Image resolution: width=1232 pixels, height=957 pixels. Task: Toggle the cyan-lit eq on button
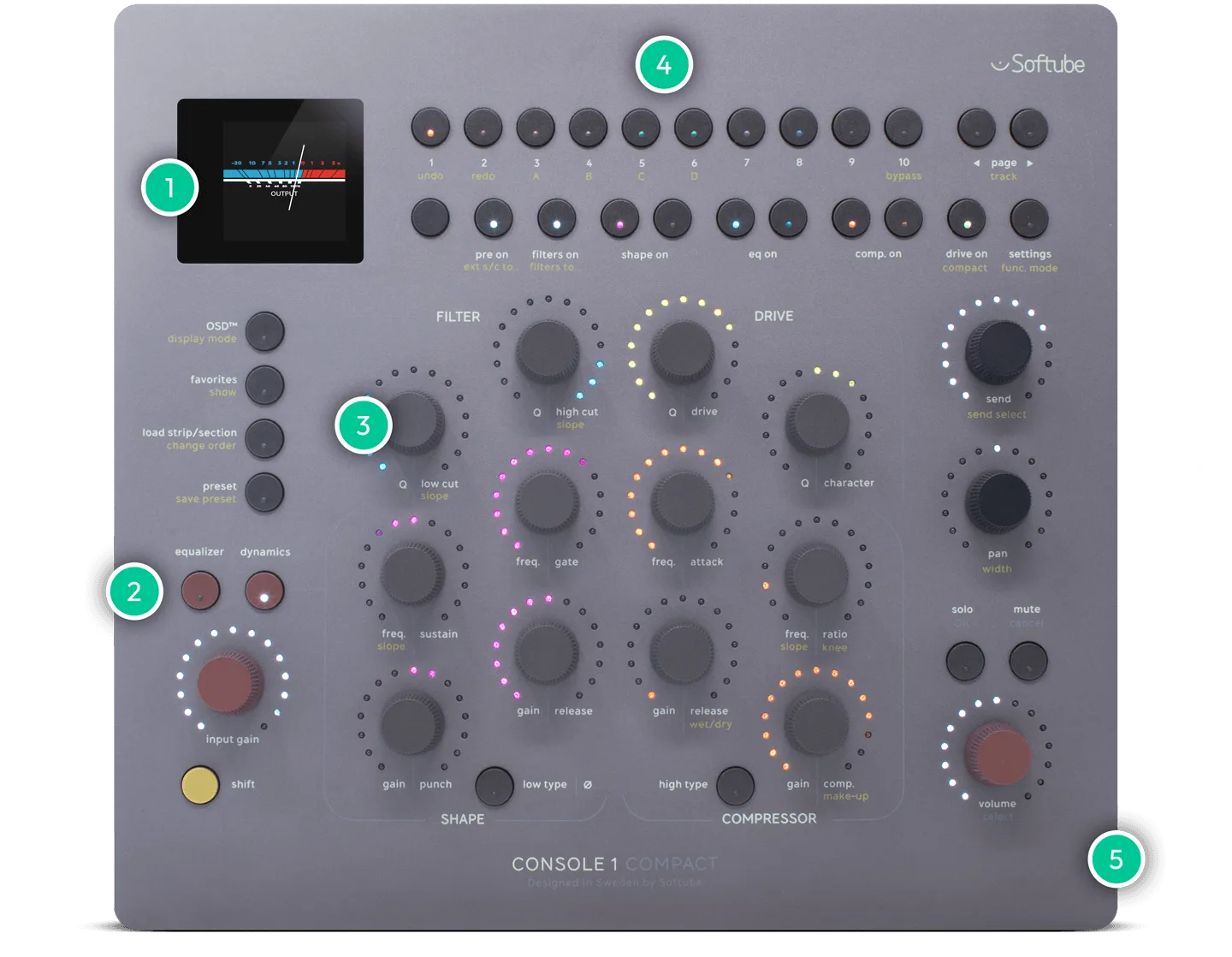click(736, 219)
